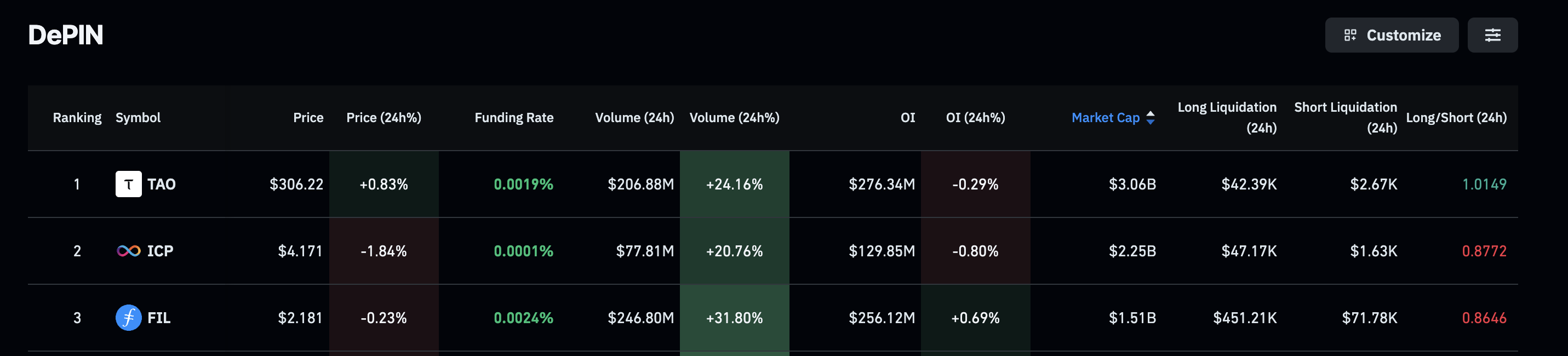Sort by Funding Rate column header
Viewport: 1568px width, 356px height.
(x=514, y=117)
